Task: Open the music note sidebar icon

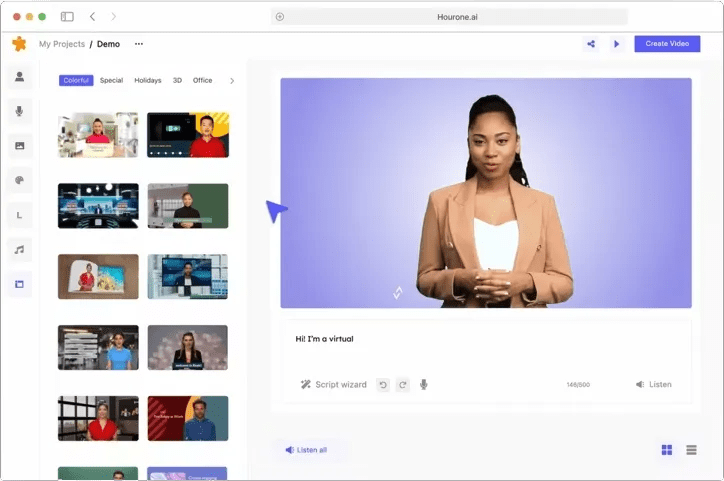Action: (19, 250)
